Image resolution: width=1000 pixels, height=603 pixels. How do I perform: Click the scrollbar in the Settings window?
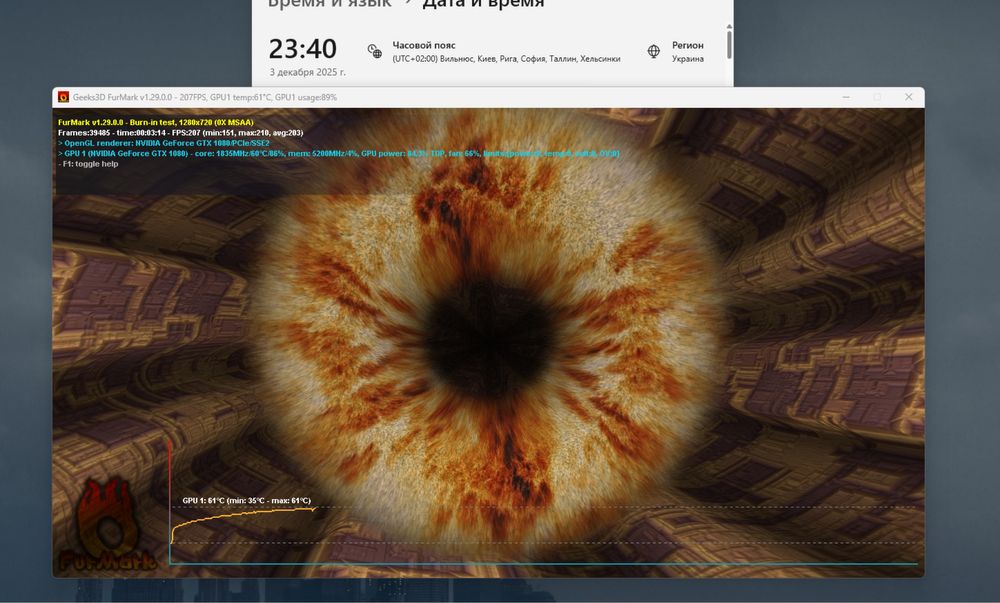coord(729,45)
